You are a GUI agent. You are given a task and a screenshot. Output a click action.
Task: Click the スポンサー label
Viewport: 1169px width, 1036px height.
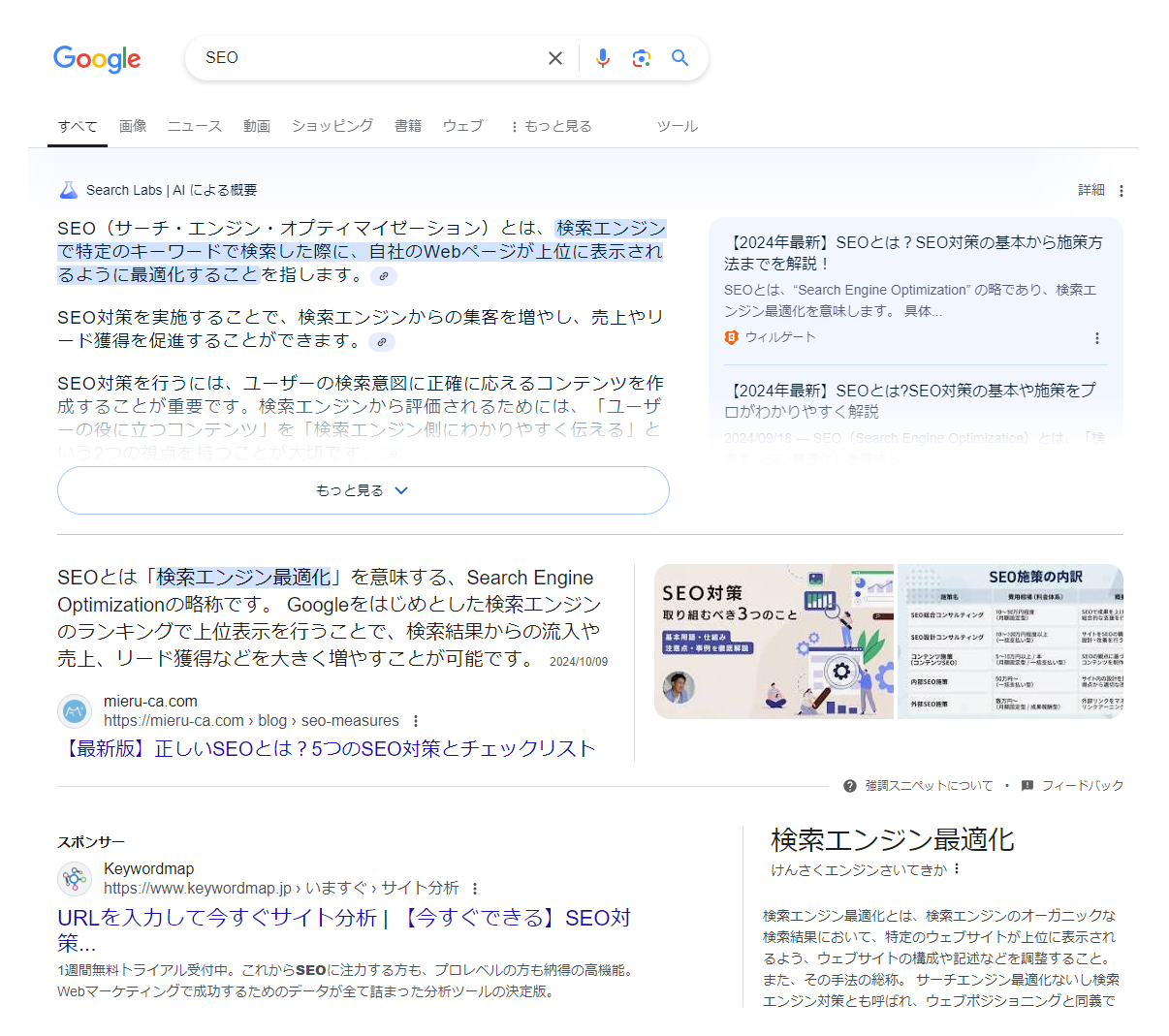(x=91, y=842)
